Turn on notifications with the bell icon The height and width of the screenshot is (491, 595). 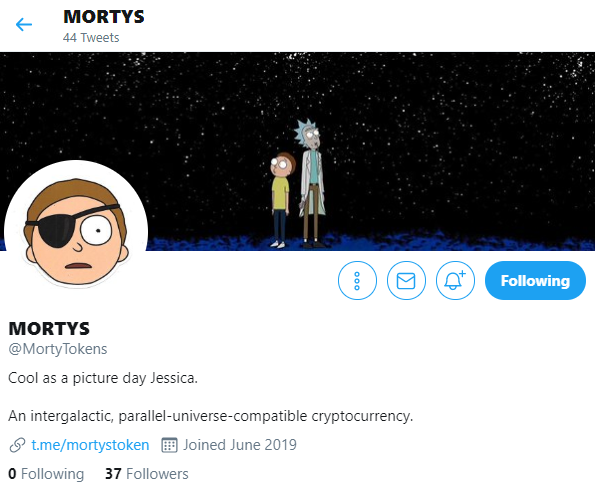455,280
